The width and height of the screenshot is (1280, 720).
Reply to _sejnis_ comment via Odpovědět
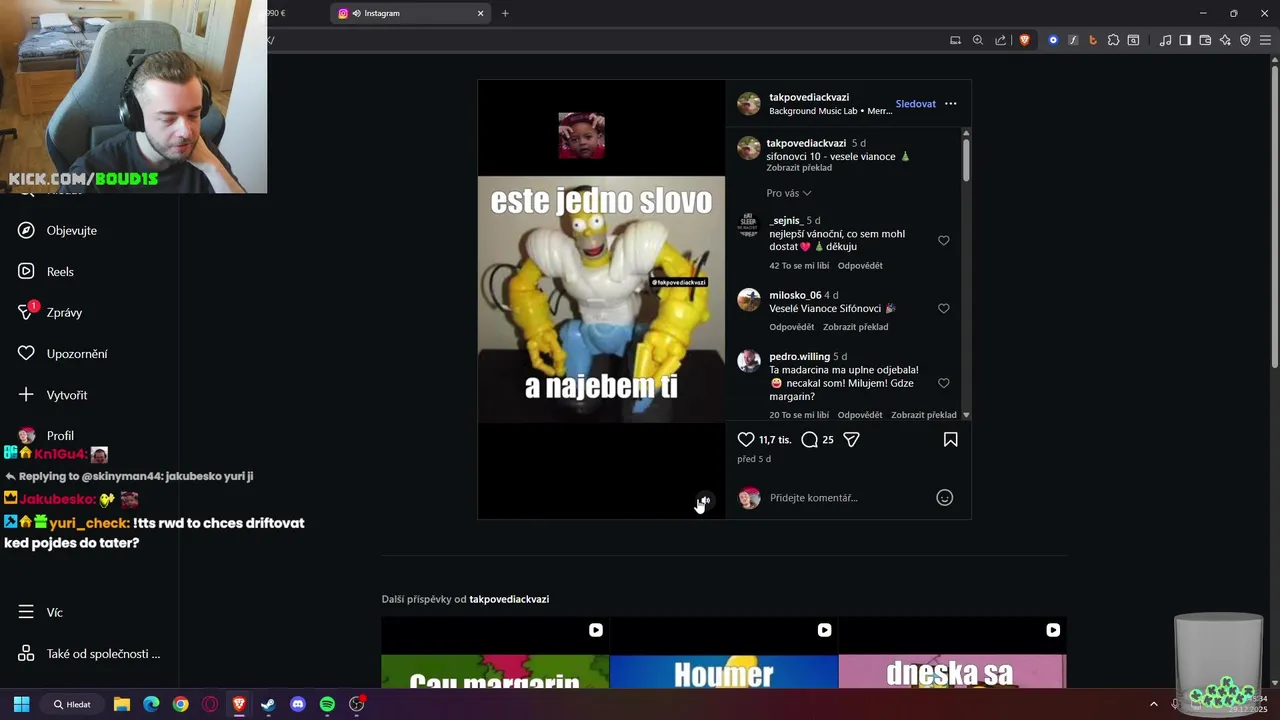coord(860,266)
